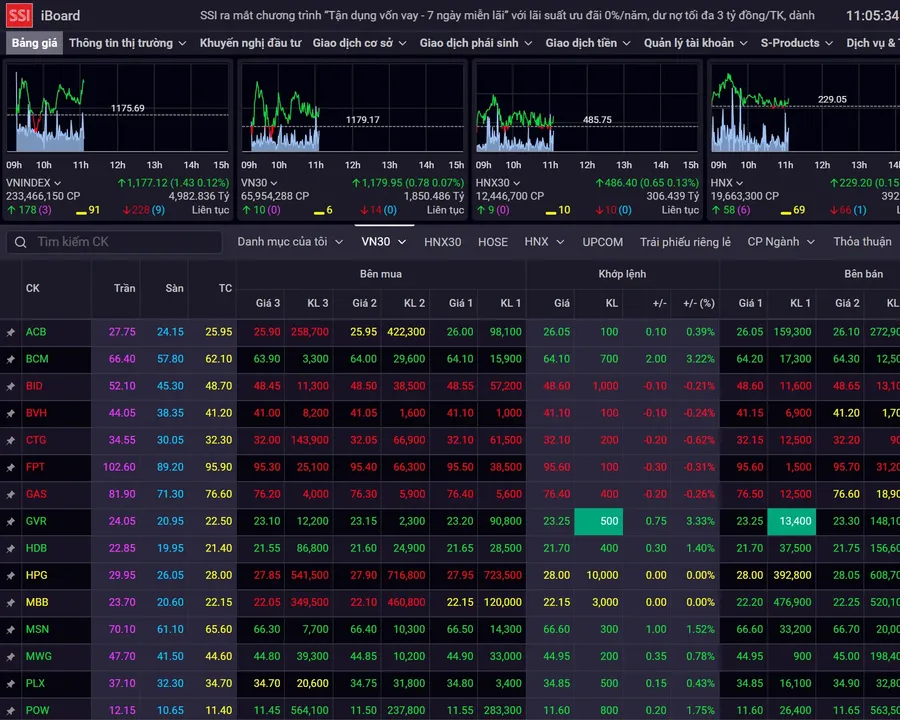Pin the CTG stock row
This screenshot has height=720, width=900.
click(x=10, y=440)
